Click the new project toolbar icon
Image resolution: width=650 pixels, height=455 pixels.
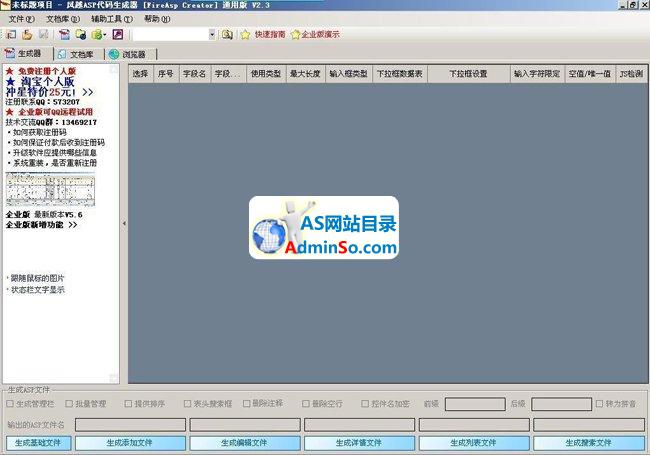pyautogui.click(x=11, y=34)
